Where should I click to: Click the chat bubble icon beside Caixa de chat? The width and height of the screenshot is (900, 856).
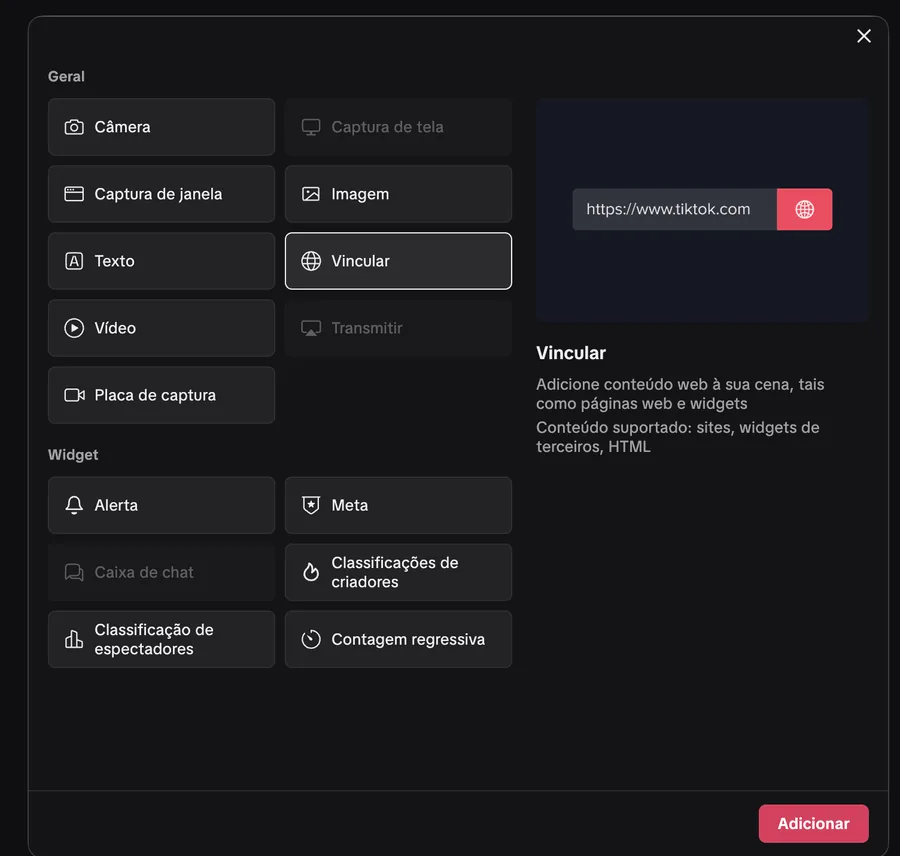74,572
